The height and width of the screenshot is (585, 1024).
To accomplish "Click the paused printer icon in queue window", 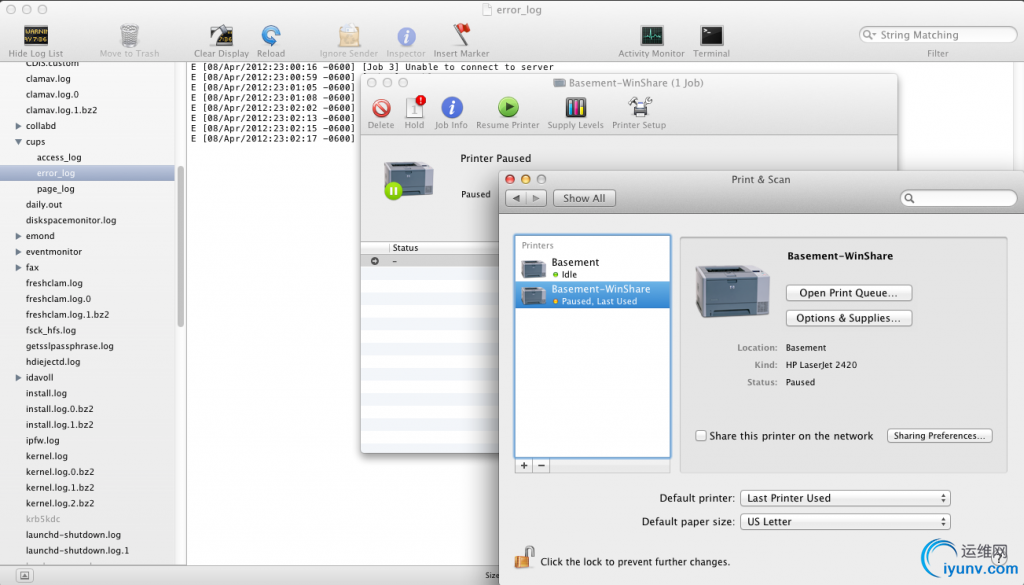I will [408, 180].
